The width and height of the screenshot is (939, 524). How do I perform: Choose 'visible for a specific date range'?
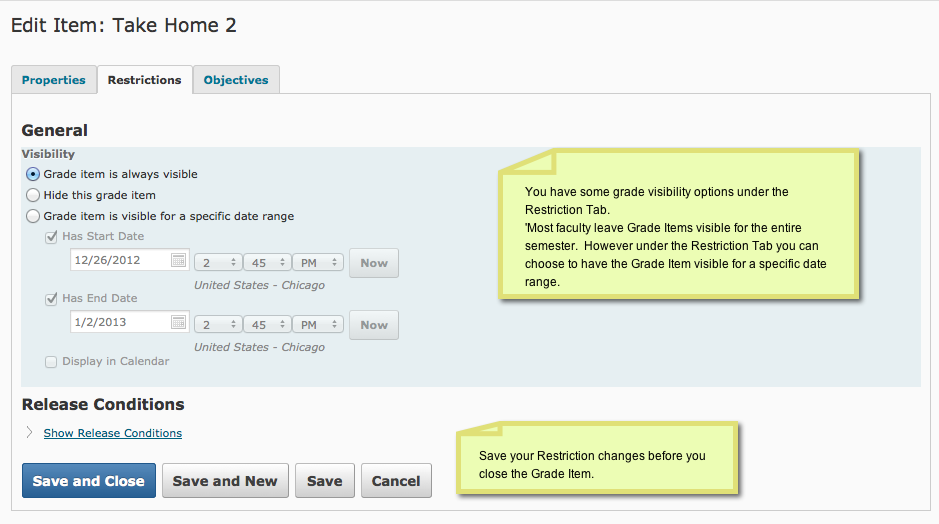(33, 216)
